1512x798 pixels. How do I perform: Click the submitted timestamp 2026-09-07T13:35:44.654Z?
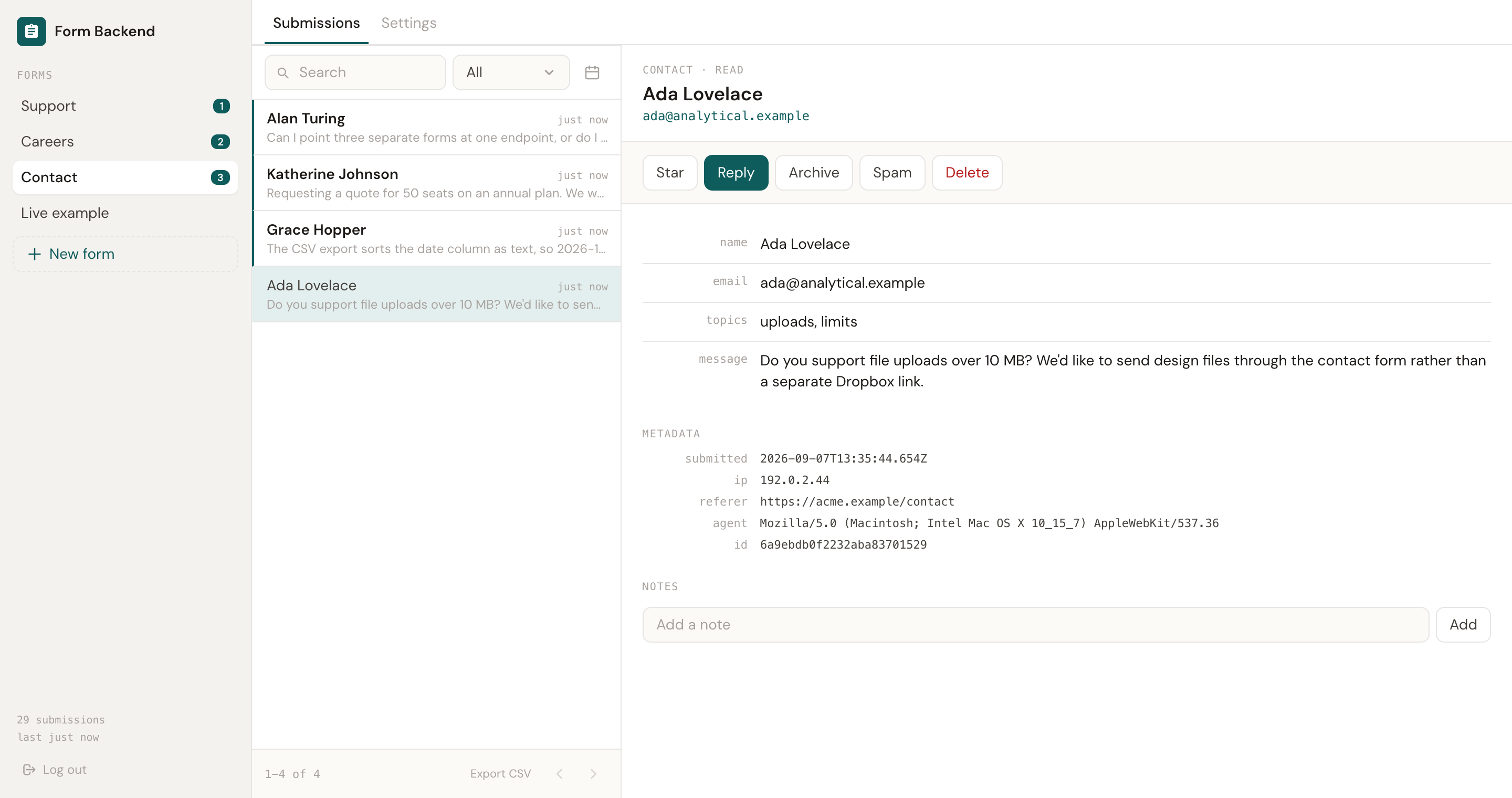844,458
